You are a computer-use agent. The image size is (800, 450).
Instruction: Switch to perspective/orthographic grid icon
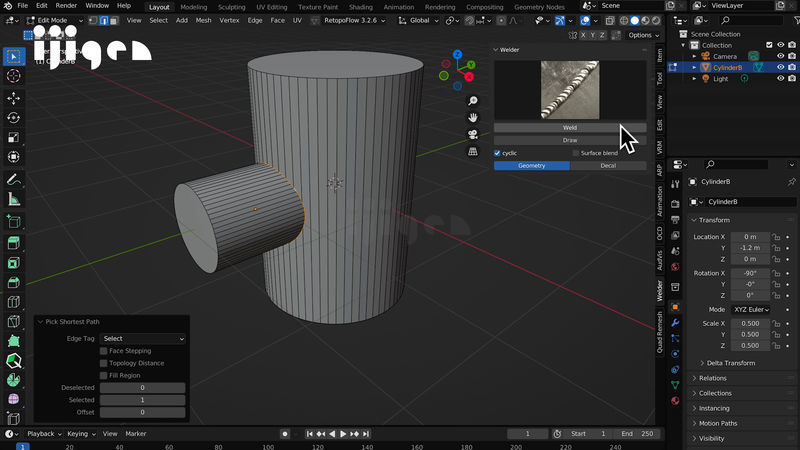pyautogui.click(x=472, y=152)
